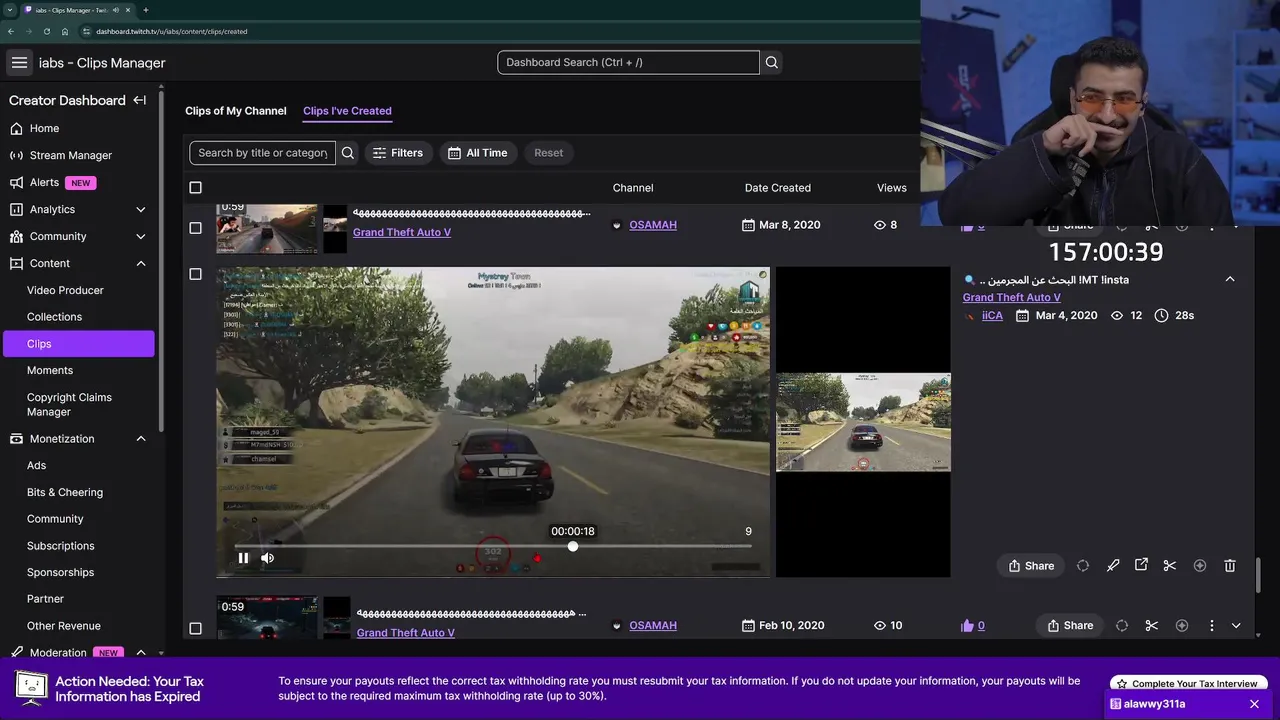Click the browser home button

pyautogui.click(x=65, y=31)
